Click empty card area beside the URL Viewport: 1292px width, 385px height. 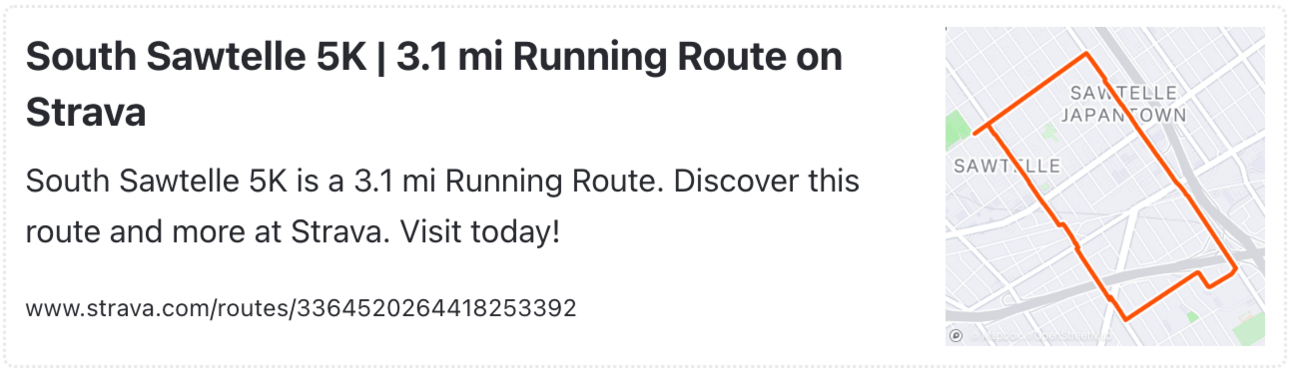[x=750, y=307]
